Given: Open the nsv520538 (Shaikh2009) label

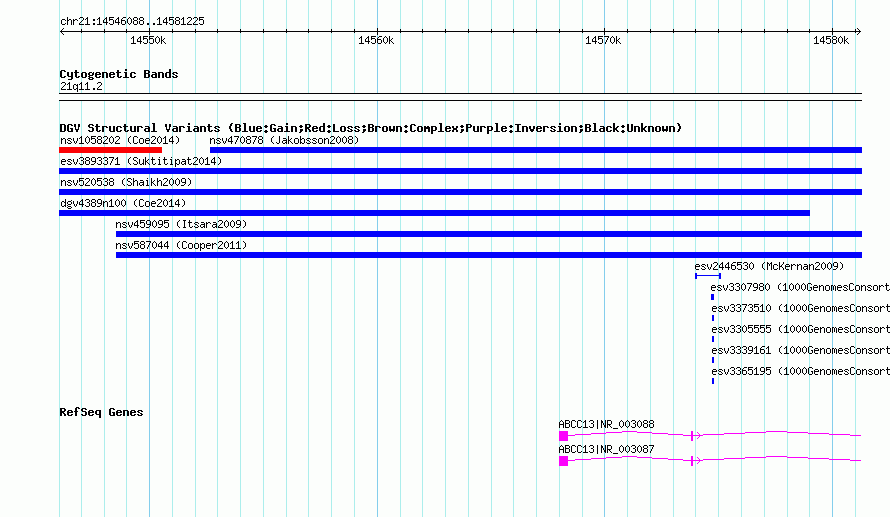Looking at the screenshot, I should coord(126,182).
